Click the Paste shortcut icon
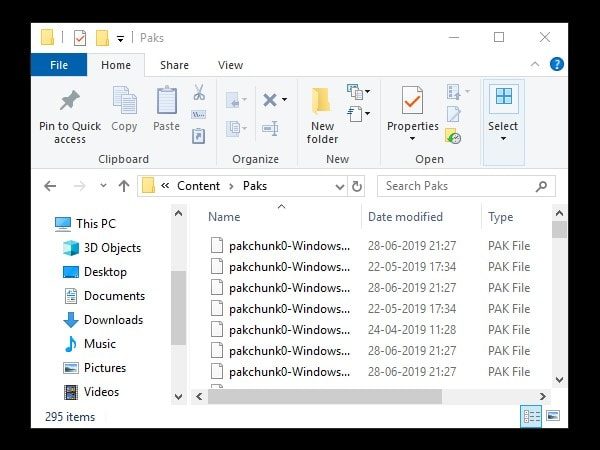The height and width of the screenshot is (450, 600). 199,136
